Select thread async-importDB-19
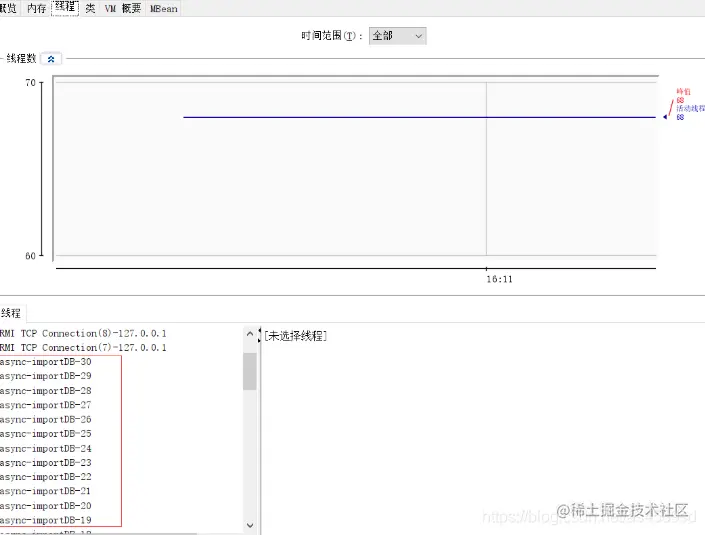The height and width of the screenshot is (535, 705). (x=45, y=520)
